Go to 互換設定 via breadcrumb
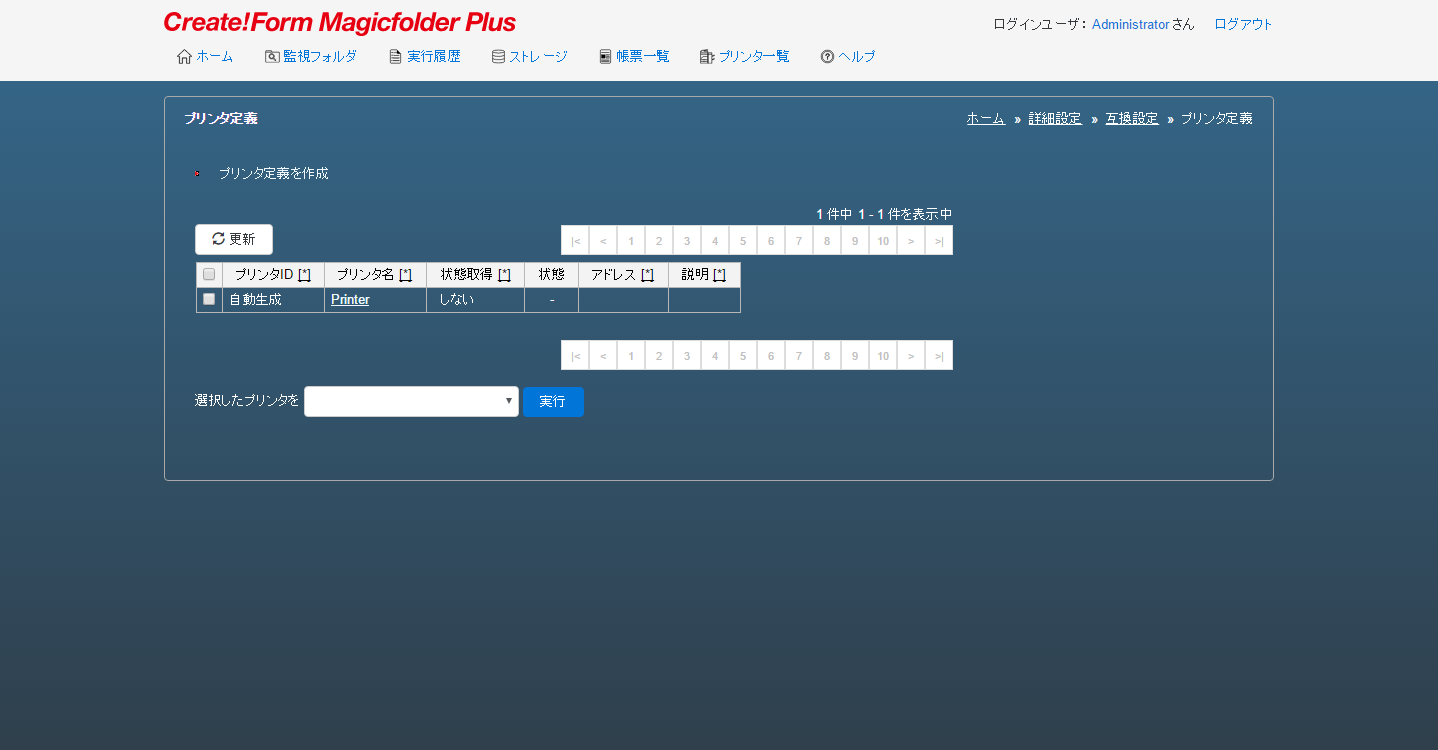 pyautogui.click(x=1132, y=118)
